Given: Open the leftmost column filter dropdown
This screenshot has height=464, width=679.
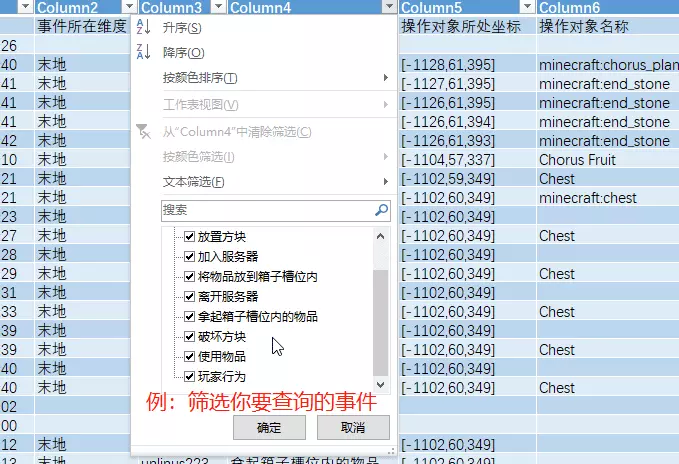Looking at the screenshot, I should [26, 6].
